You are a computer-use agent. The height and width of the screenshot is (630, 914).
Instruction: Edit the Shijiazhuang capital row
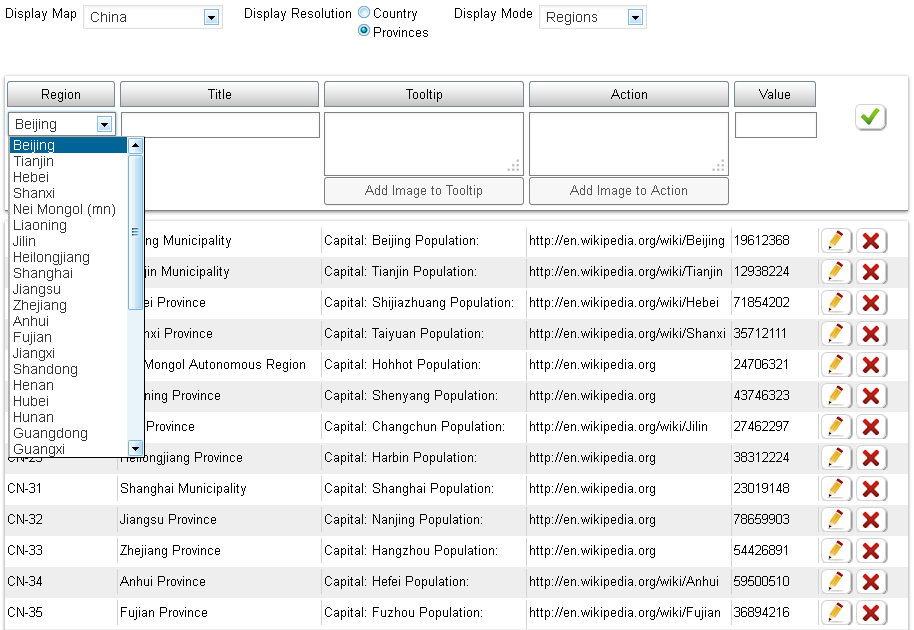[x=836, y=302]
